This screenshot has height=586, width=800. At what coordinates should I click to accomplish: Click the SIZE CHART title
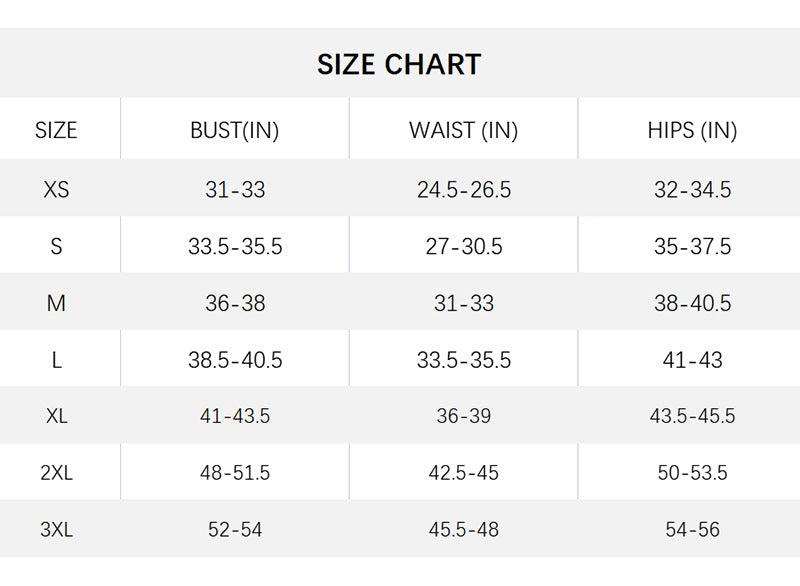pos(399,65)
